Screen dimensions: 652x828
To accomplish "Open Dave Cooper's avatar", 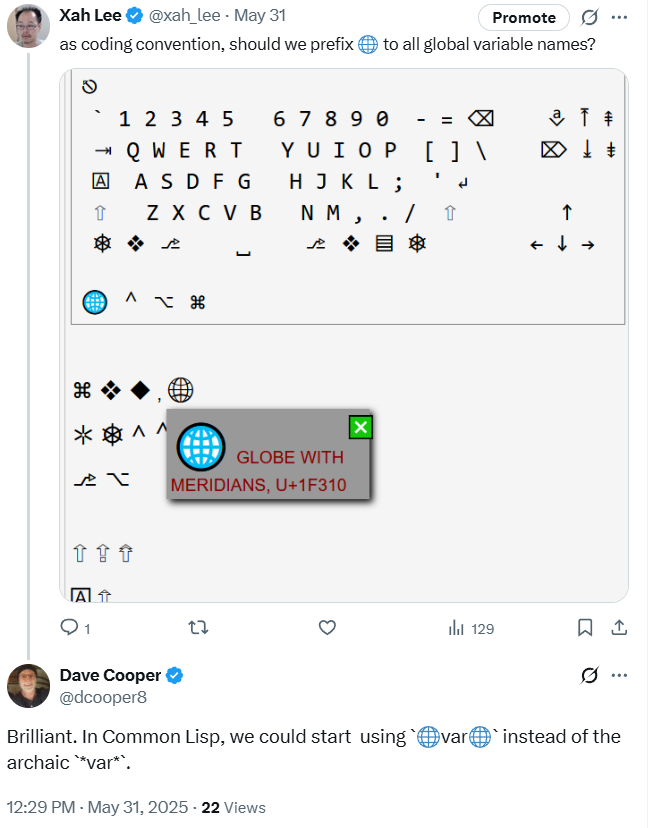I will coord(29,686).
